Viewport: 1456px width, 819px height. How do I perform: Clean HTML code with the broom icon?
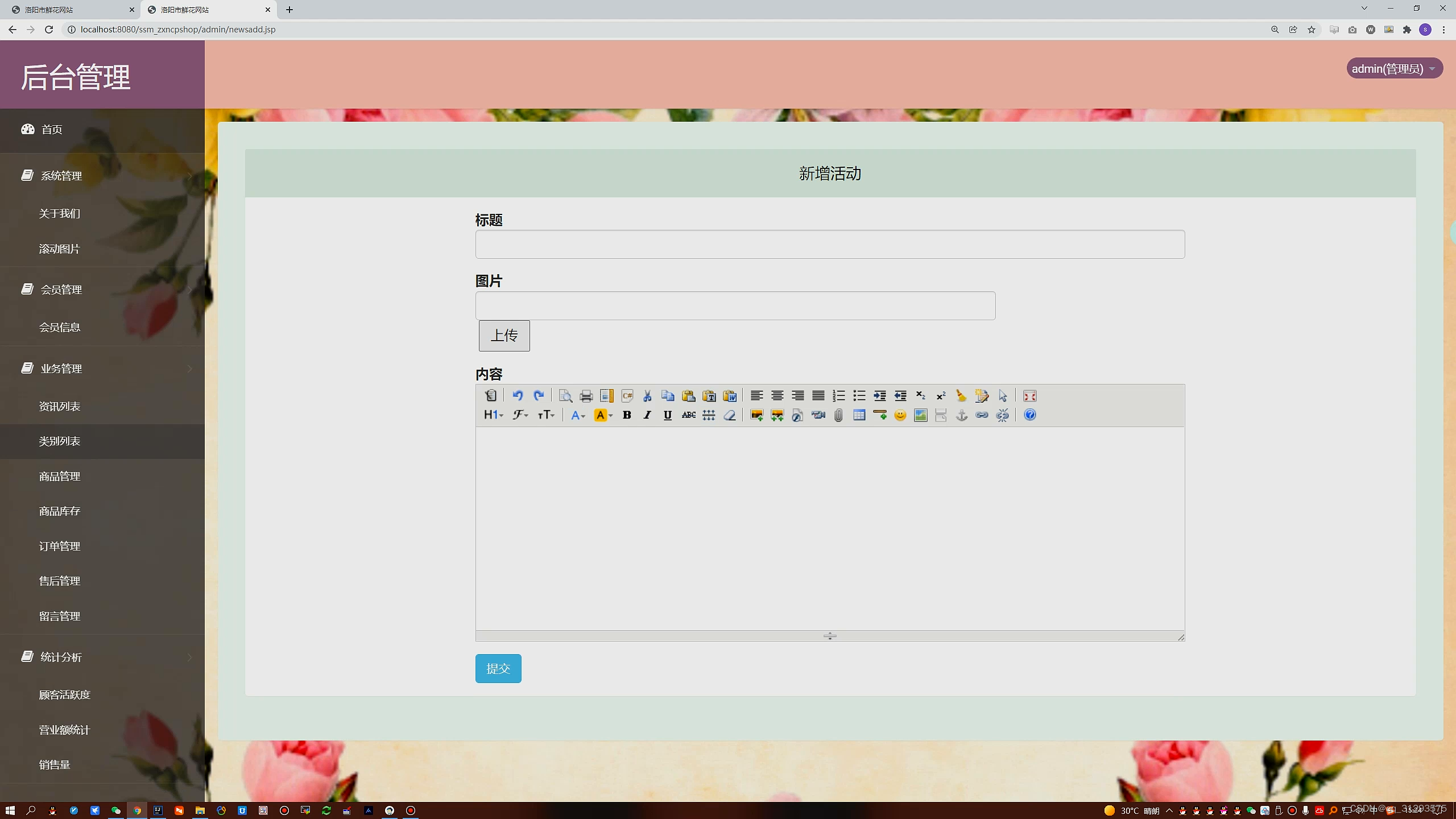[x=961, y=396]
